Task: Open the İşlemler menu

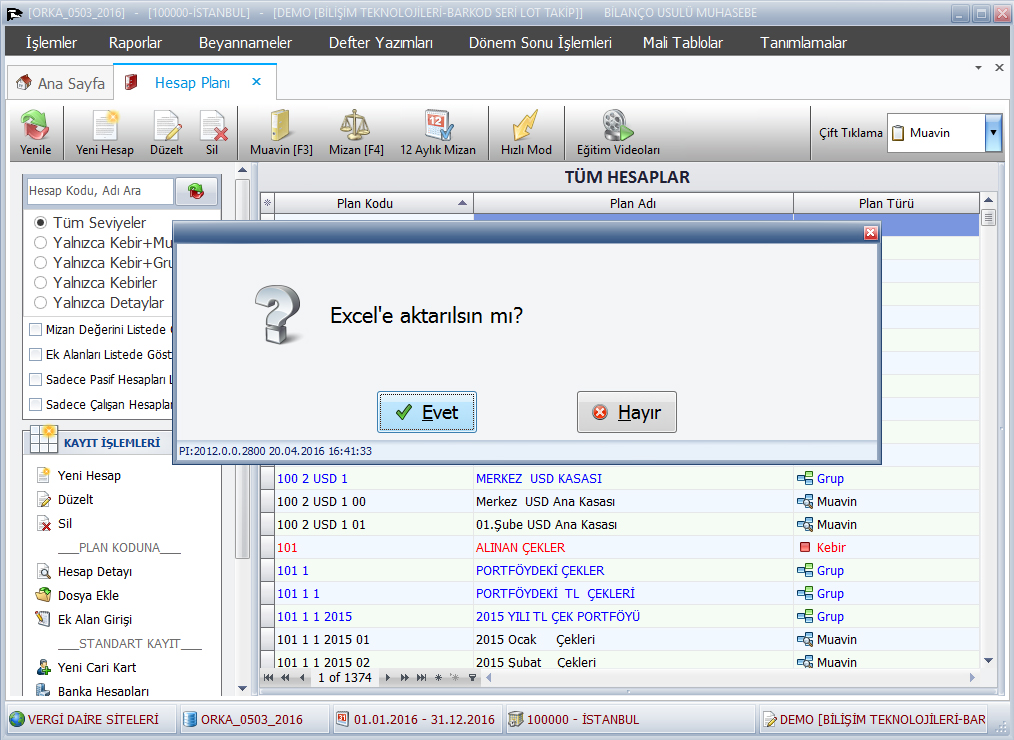Action: point(51,43)
